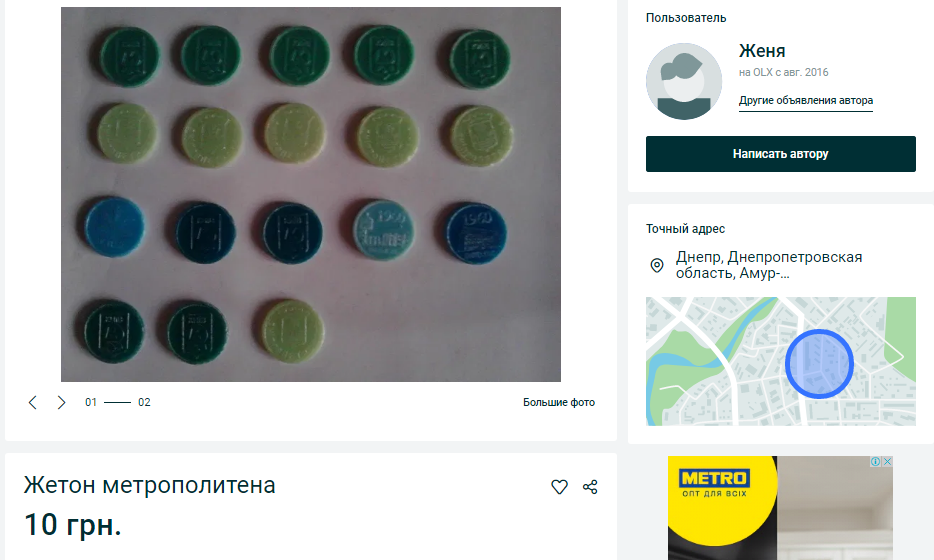The width and height of the screenshot is (934, 560).
Task: Open 'Большие фото' large photo view
Action: click(558, 403)
